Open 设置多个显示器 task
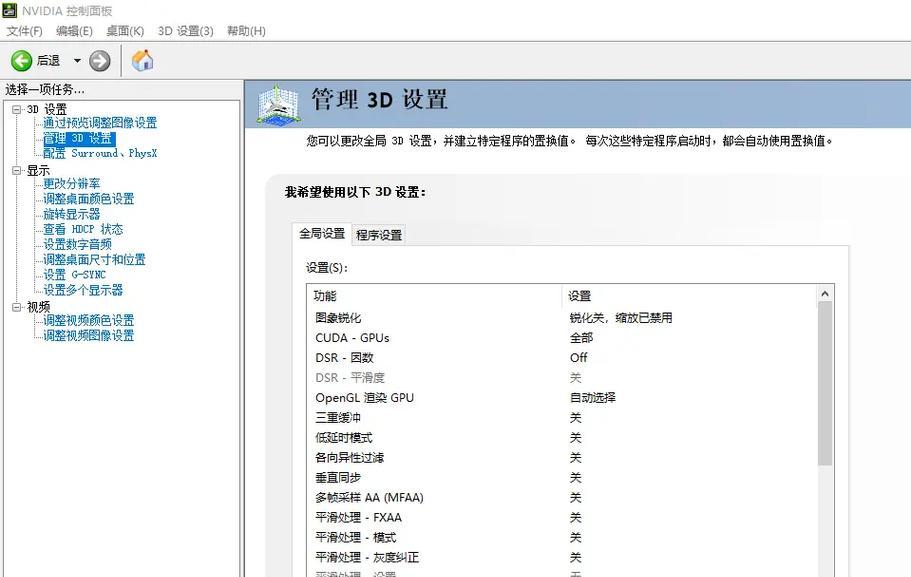The width and height of the screenshot is (911, 577). click(83, 289)
